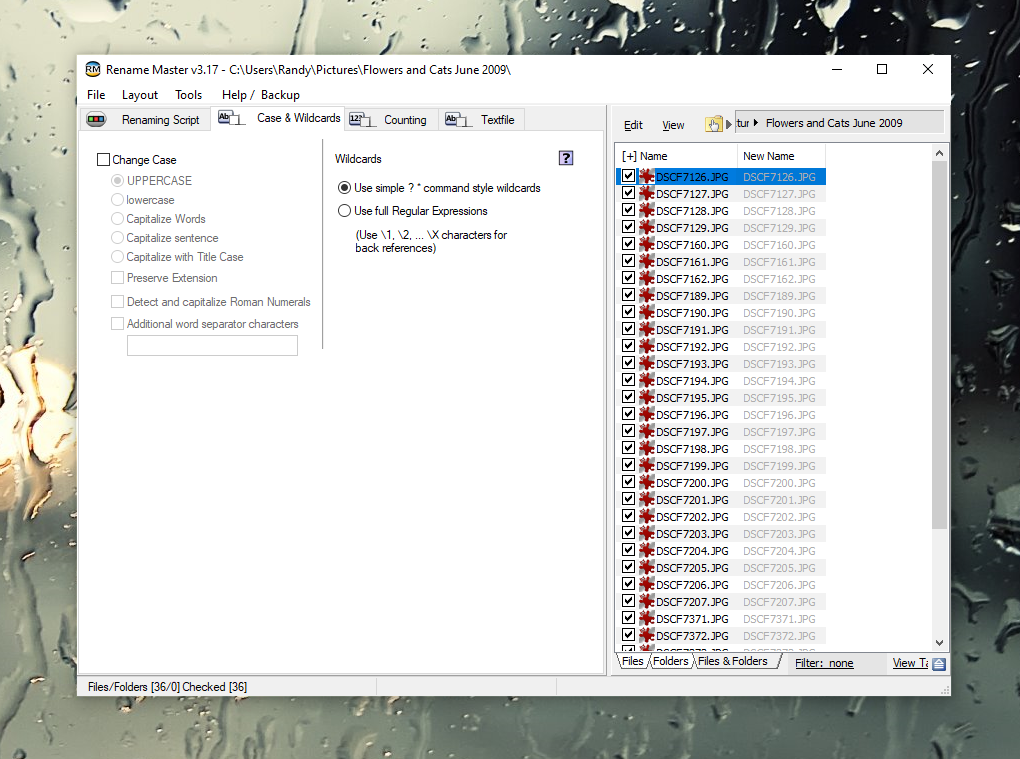Click the icon right of View Tabs link
The image size is (1020, 759).
939,664
